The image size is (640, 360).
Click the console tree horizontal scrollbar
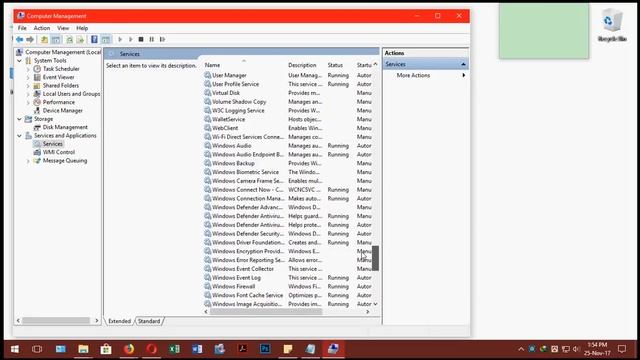pyautogui.click(x=56, y=321)
